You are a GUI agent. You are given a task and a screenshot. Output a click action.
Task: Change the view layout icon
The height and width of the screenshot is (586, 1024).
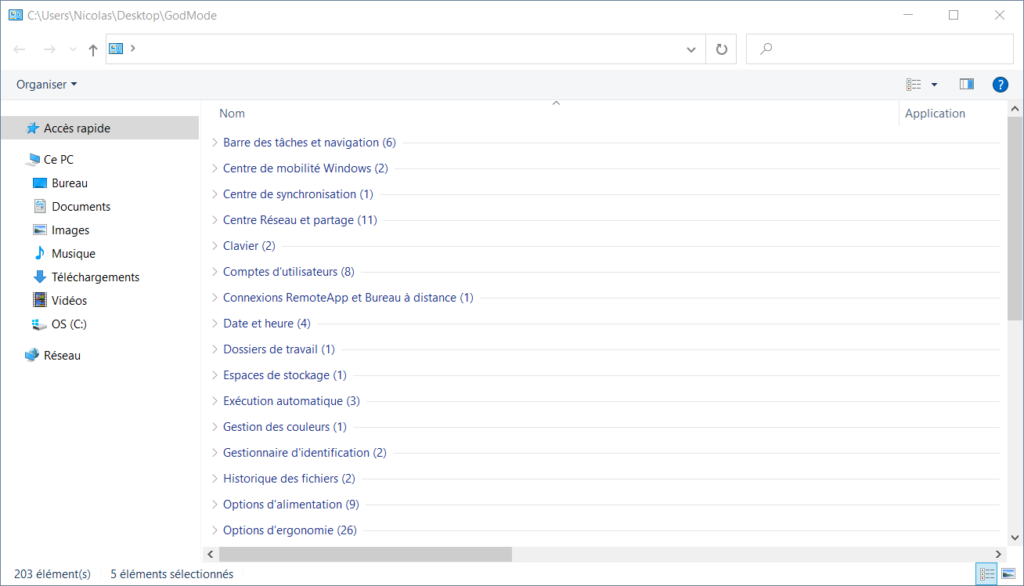(914, 84)
